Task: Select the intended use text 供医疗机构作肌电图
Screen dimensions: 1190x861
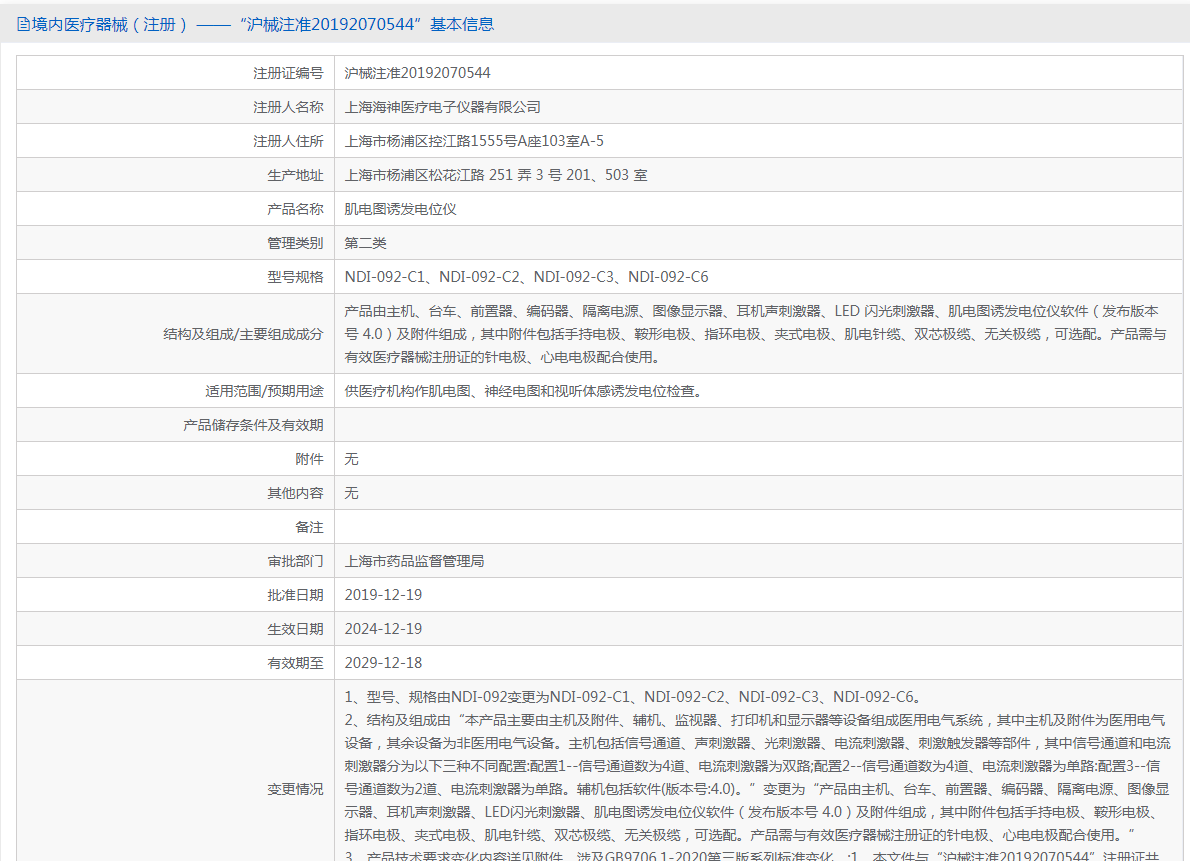Action: 525,391
